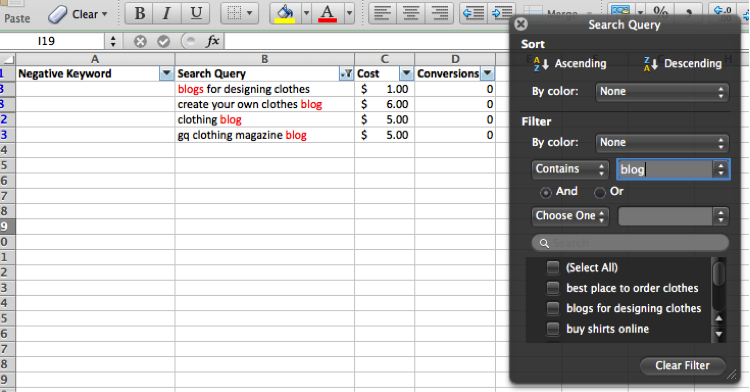Image resolution: width=750 pixels, height=392 pixels.
Task: Select cell 'blogs for designing clothes'
Action: 265,89
